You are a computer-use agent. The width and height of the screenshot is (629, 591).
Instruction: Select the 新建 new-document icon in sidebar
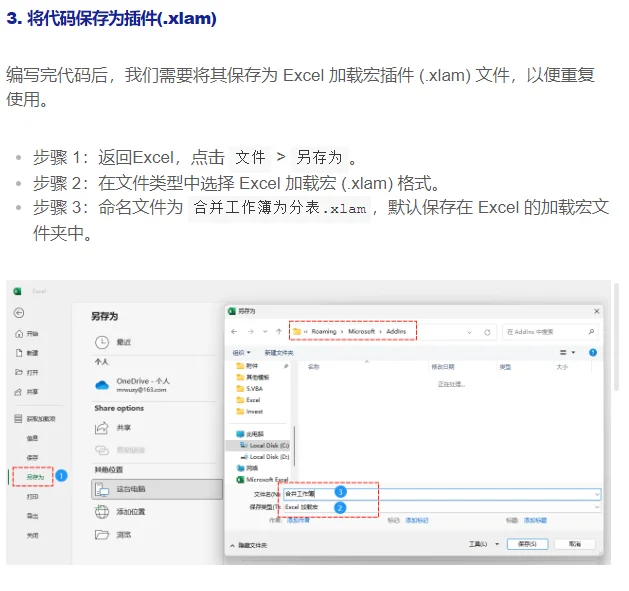click(x=19, y=353)
